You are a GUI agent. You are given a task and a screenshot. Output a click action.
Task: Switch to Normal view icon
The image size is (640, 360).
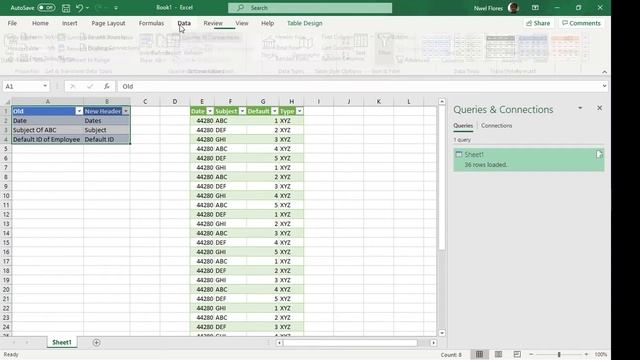tap(479, 354)
